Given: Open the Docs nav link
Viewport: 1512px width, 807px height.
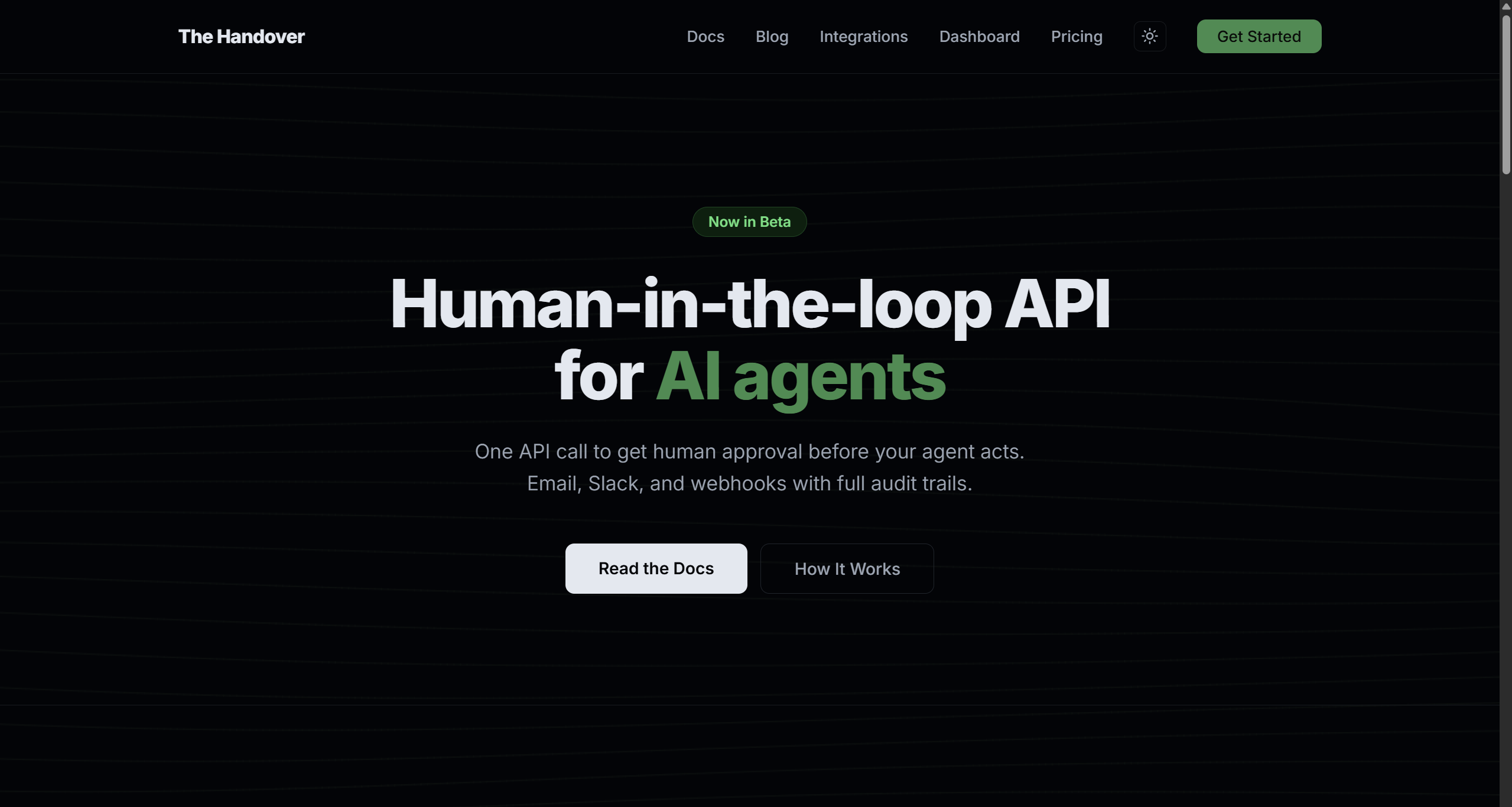Looking at the screenshot, I should tap(705, 37).
